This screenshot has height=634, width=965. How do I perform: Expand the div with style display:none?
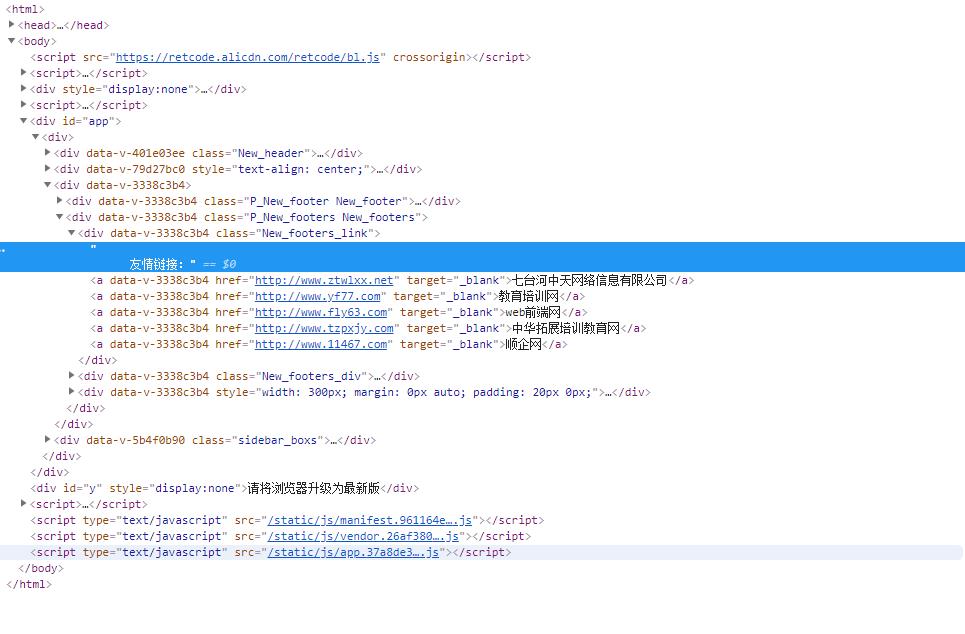(x=23, y=89)
